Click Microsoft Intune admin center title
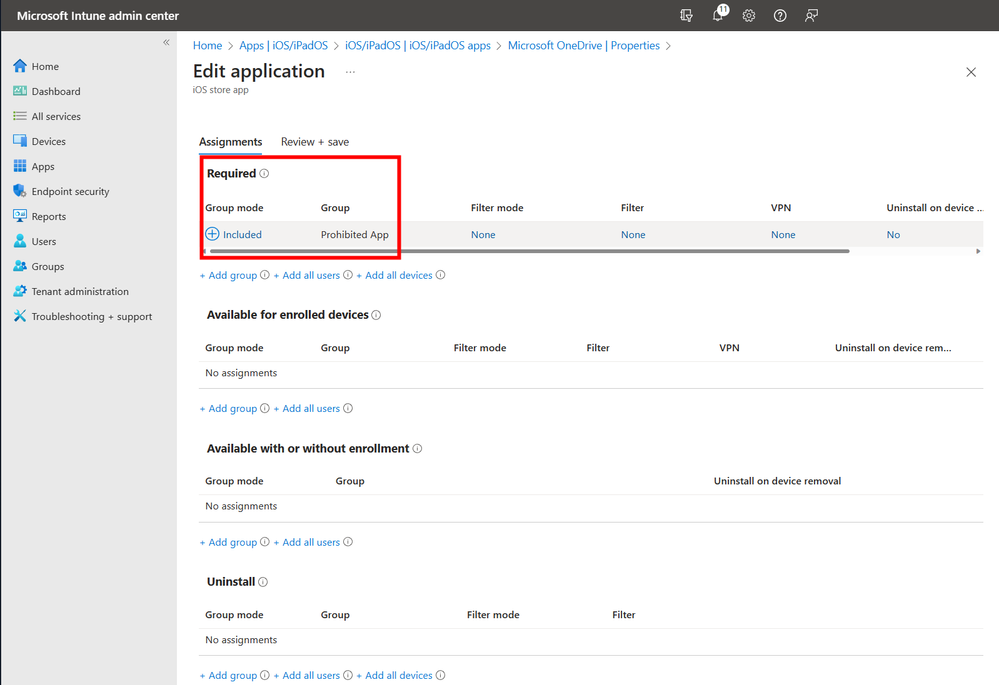The width and height of the screenshot is (999, 685). (97, 16)
